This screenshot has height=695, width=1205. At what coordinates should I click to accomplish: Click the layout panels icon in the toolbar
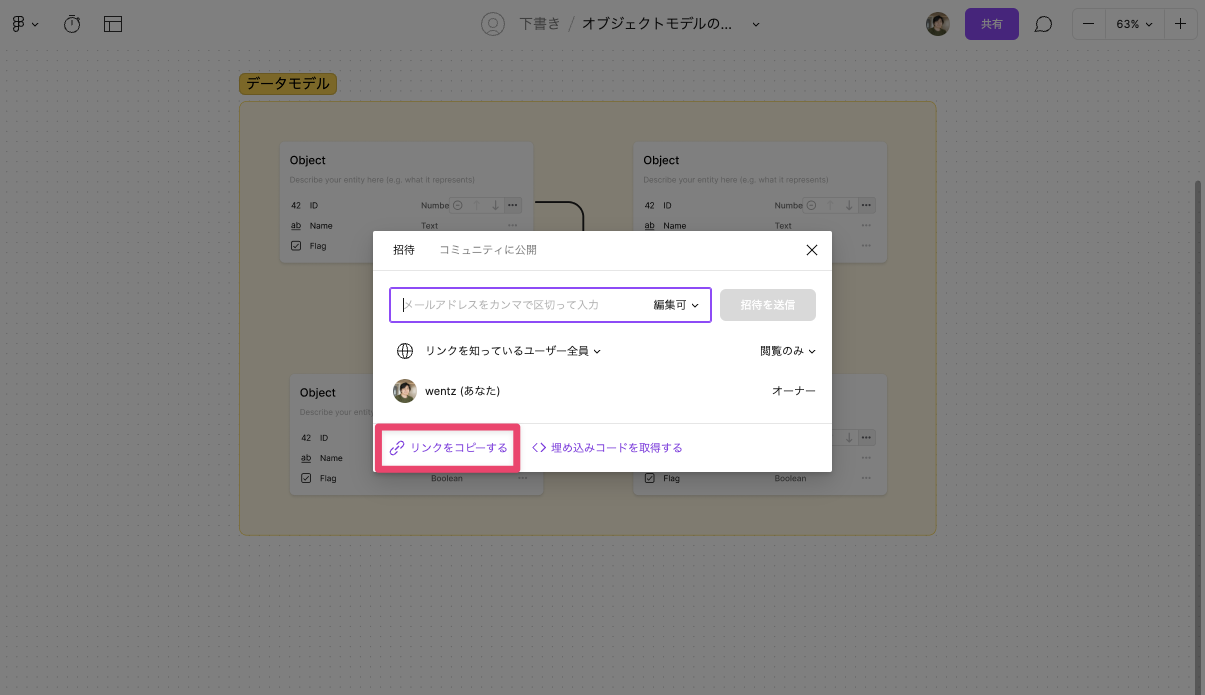[113, 23]
